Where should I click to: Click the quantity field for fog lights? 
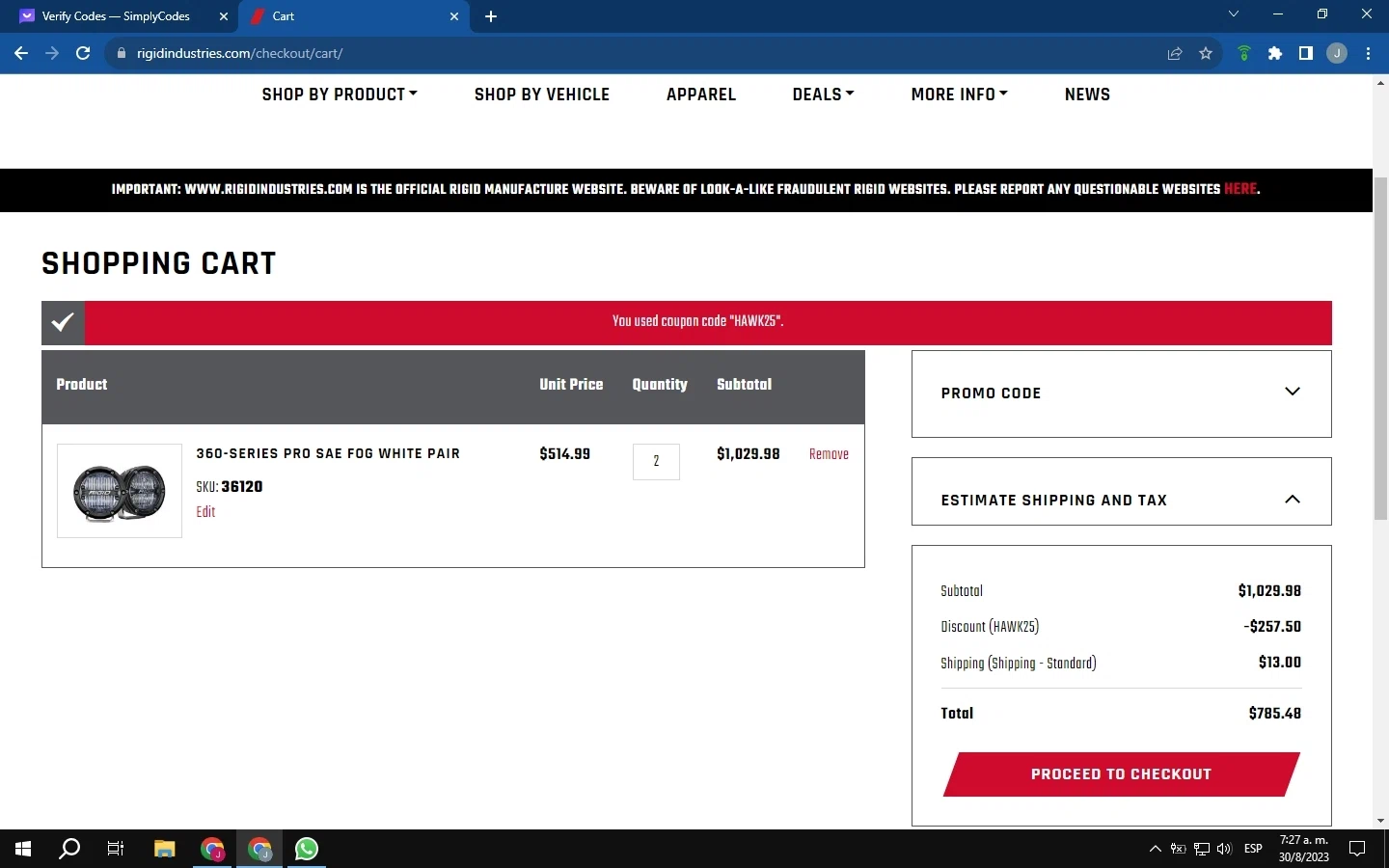point(656,462)
